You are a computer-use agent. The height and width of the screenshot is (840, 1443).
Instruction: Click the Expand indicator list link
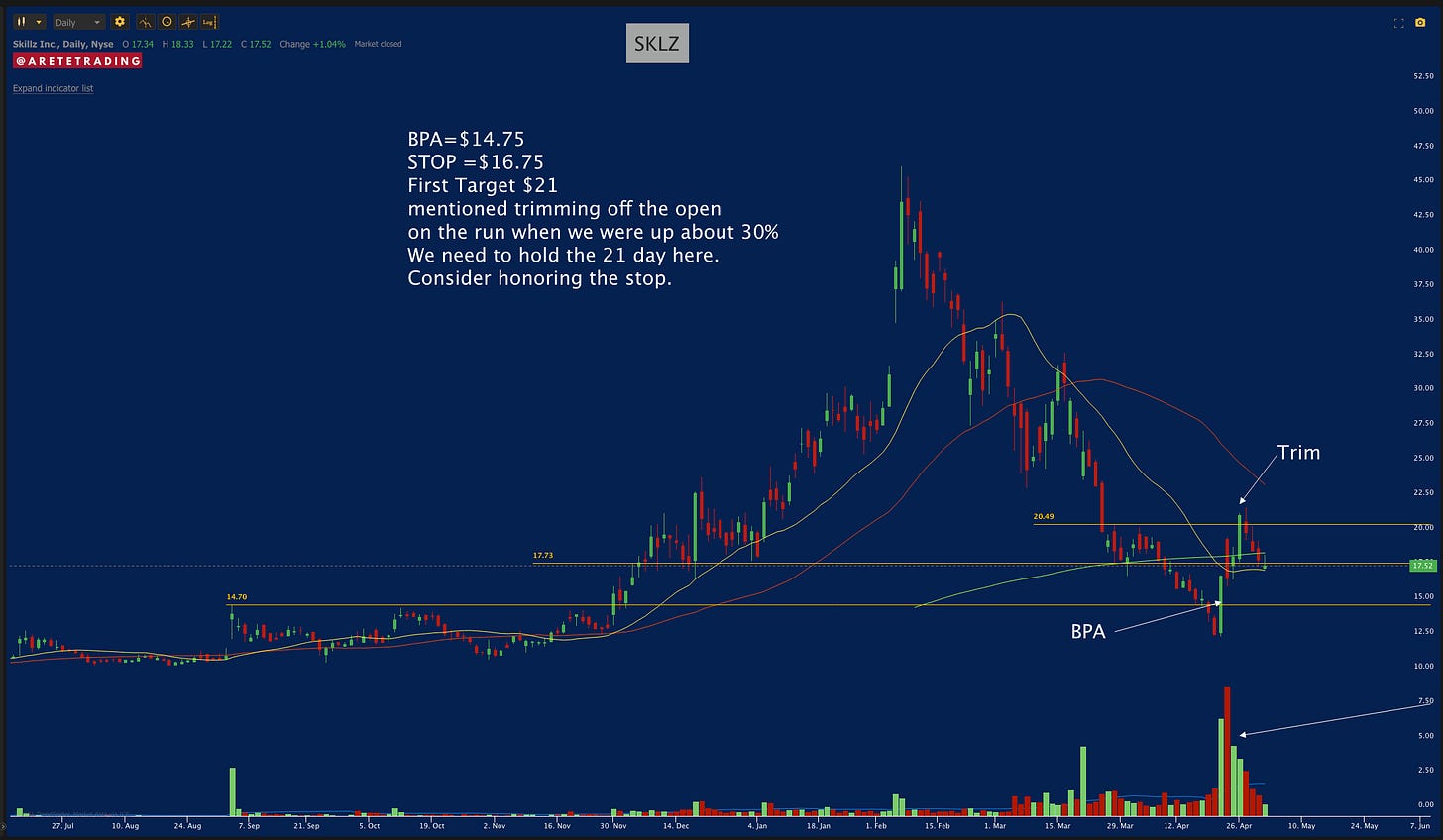pos(53,88)
